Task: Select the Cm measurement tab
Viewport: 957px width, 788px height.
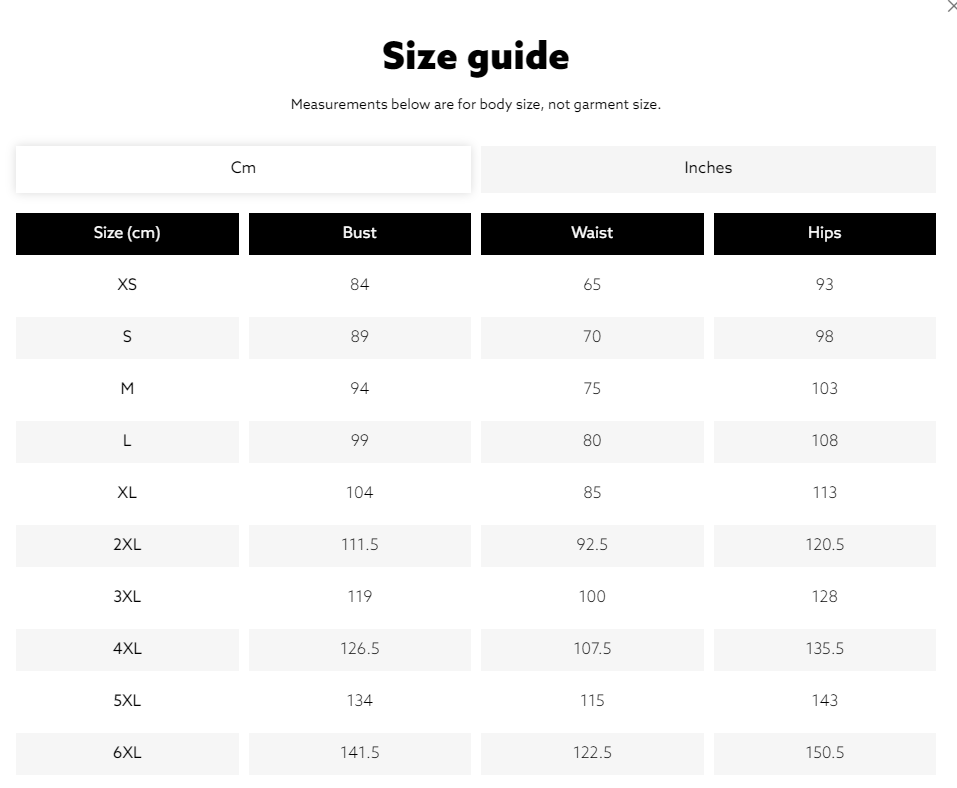Action: (243, 168)
